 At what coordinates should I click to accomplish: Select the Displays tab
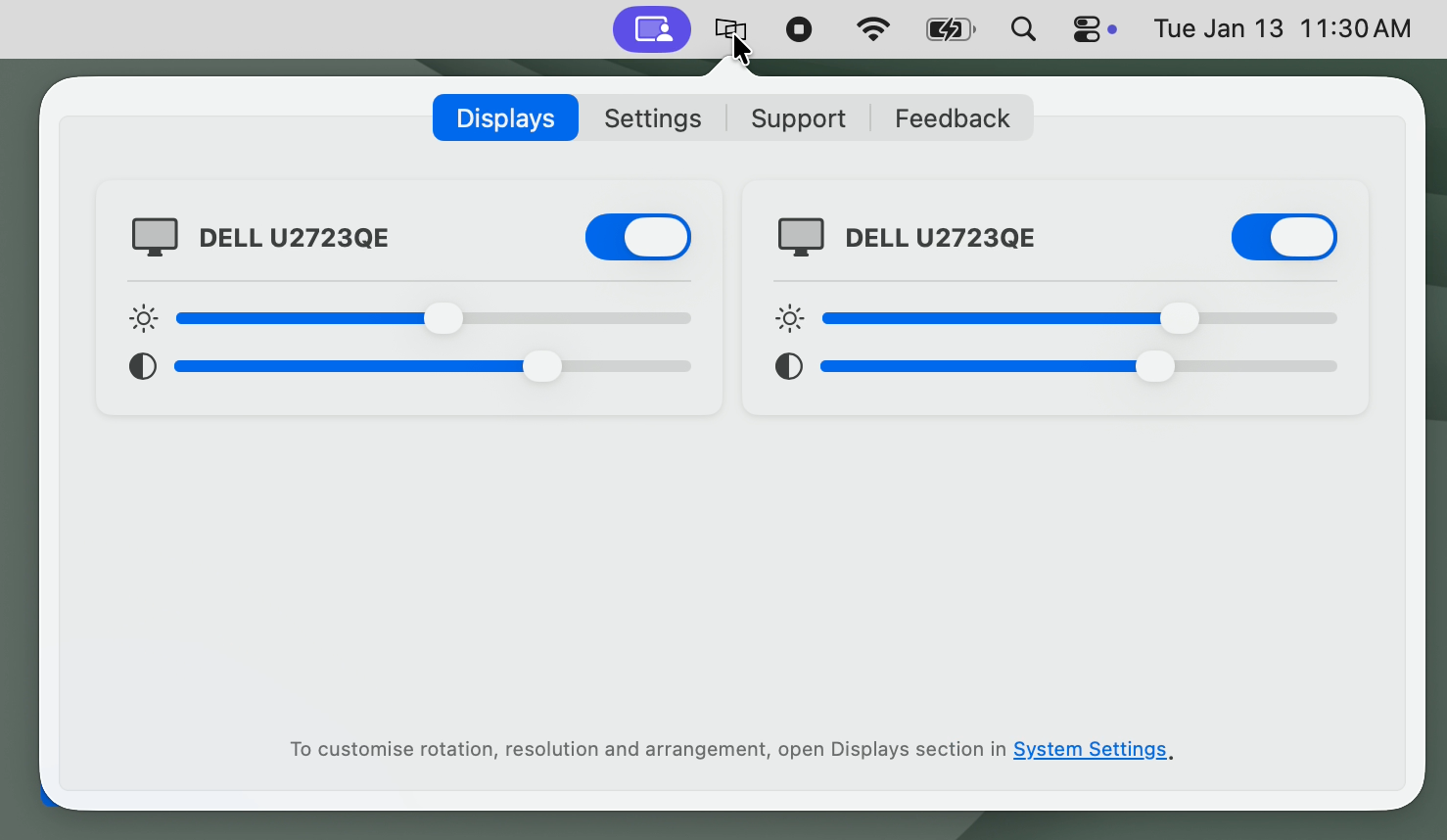click(x=504, y=117)
